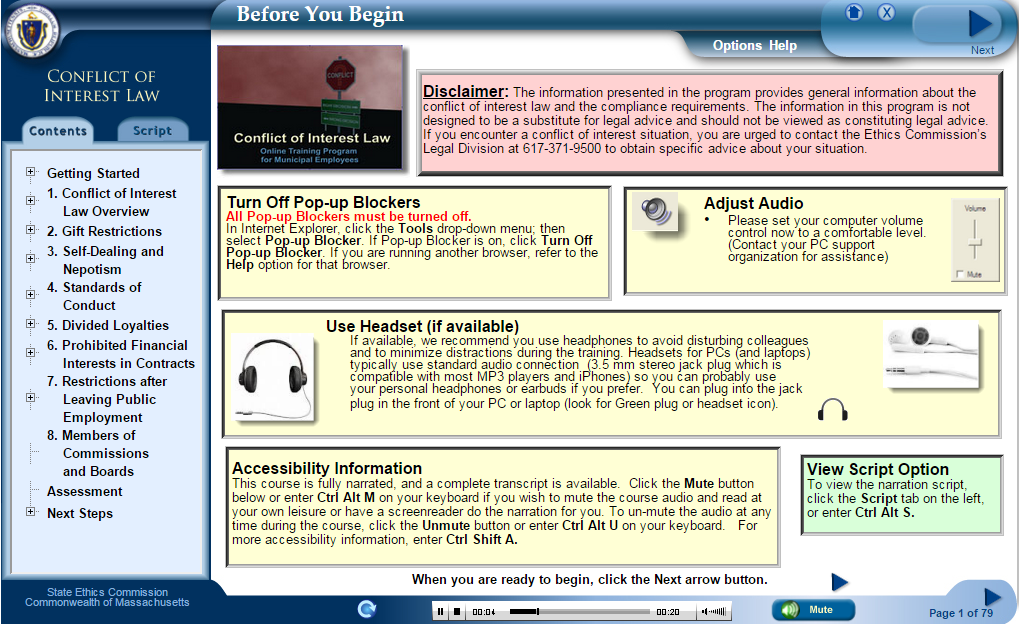
Task: Expand 6. Prohibited Financial Interests node
Action: click(31, 352)
